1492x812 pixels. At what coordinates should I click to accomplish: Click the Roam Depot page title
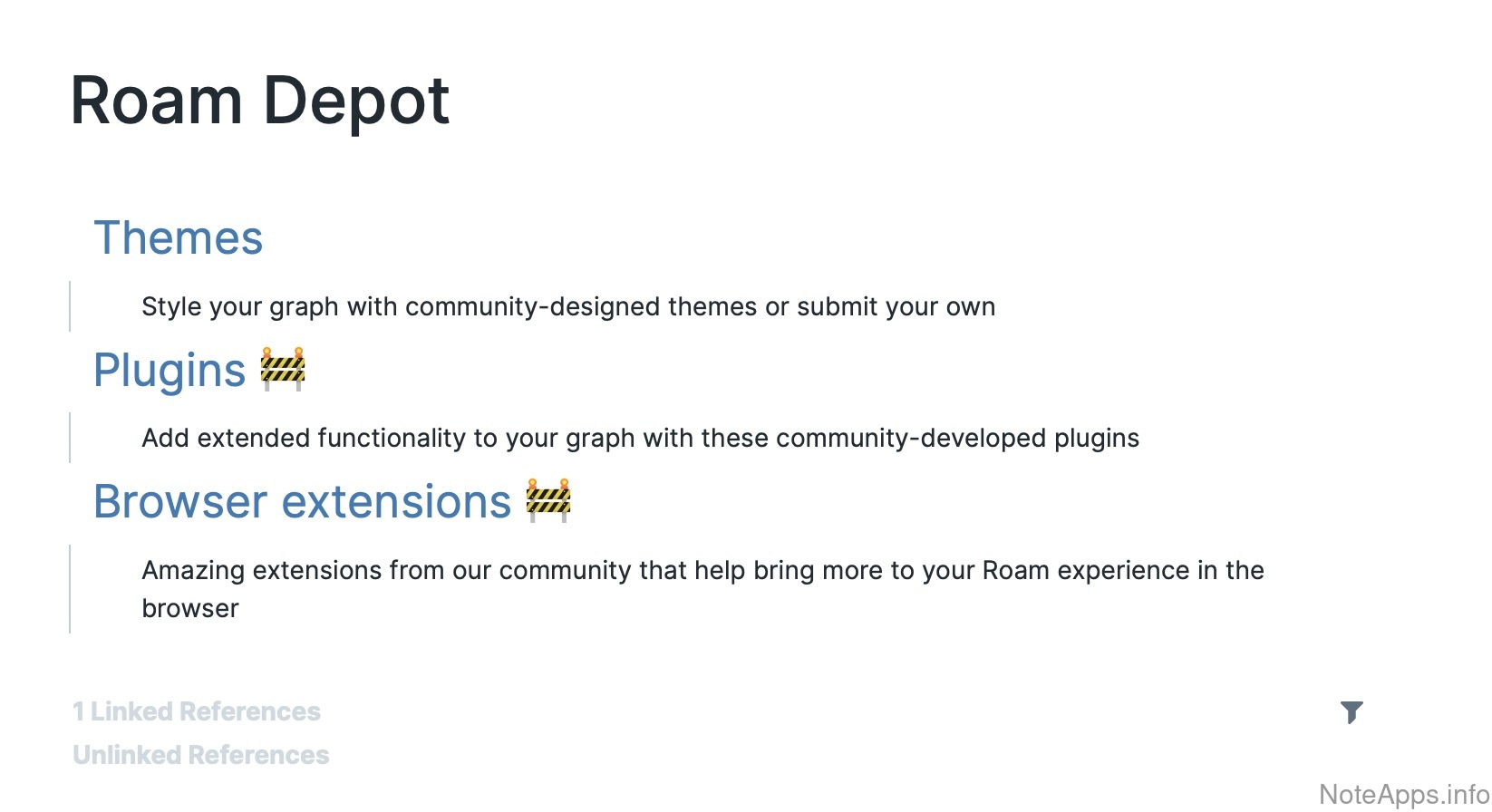click(x=260, y=101)
